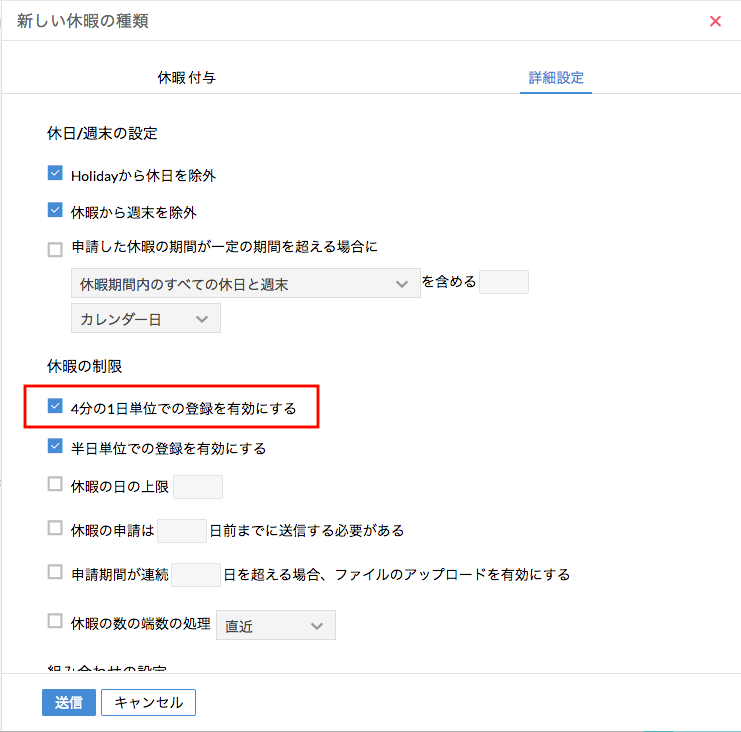Open the 直近 rounding dropdown
The image size is (741, 732).
point(275,626)
